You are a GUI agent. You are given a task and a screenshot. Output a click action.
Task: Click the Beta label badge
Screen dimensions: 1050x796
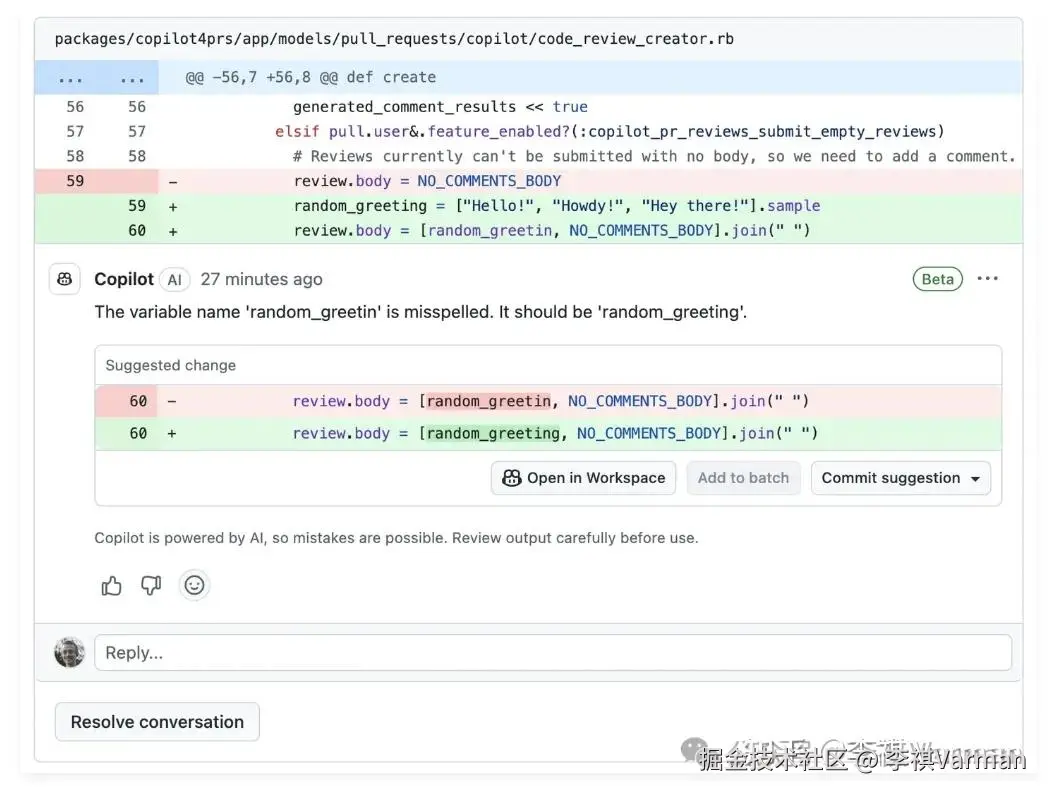938,279
